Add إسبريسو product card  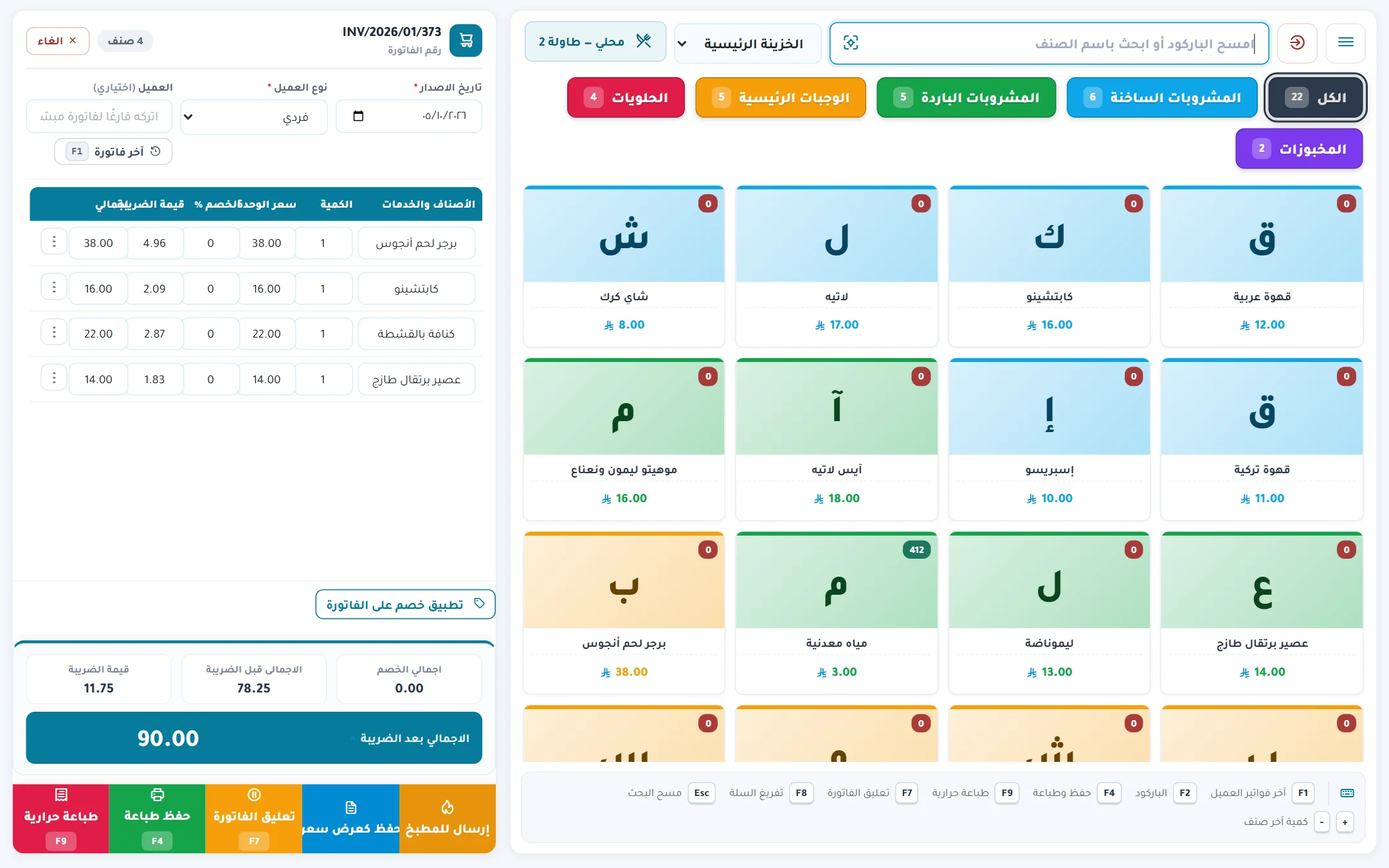(x=1049, y=439)
